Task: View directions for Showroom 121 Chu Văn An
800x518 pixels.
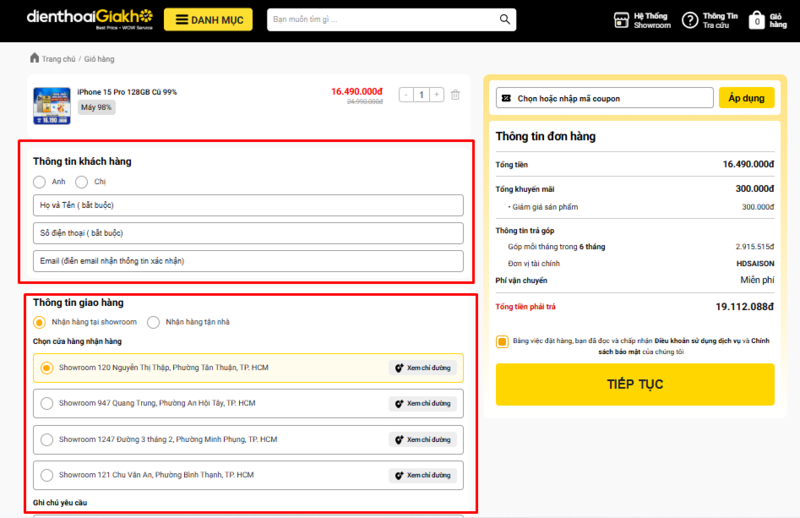Action: coord(423,474)
